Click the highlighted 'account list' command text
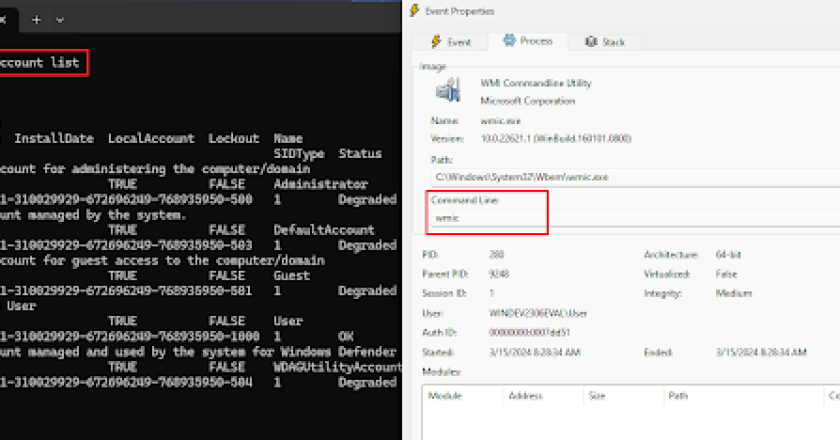The image size is (840, 440). click(40, 62)
